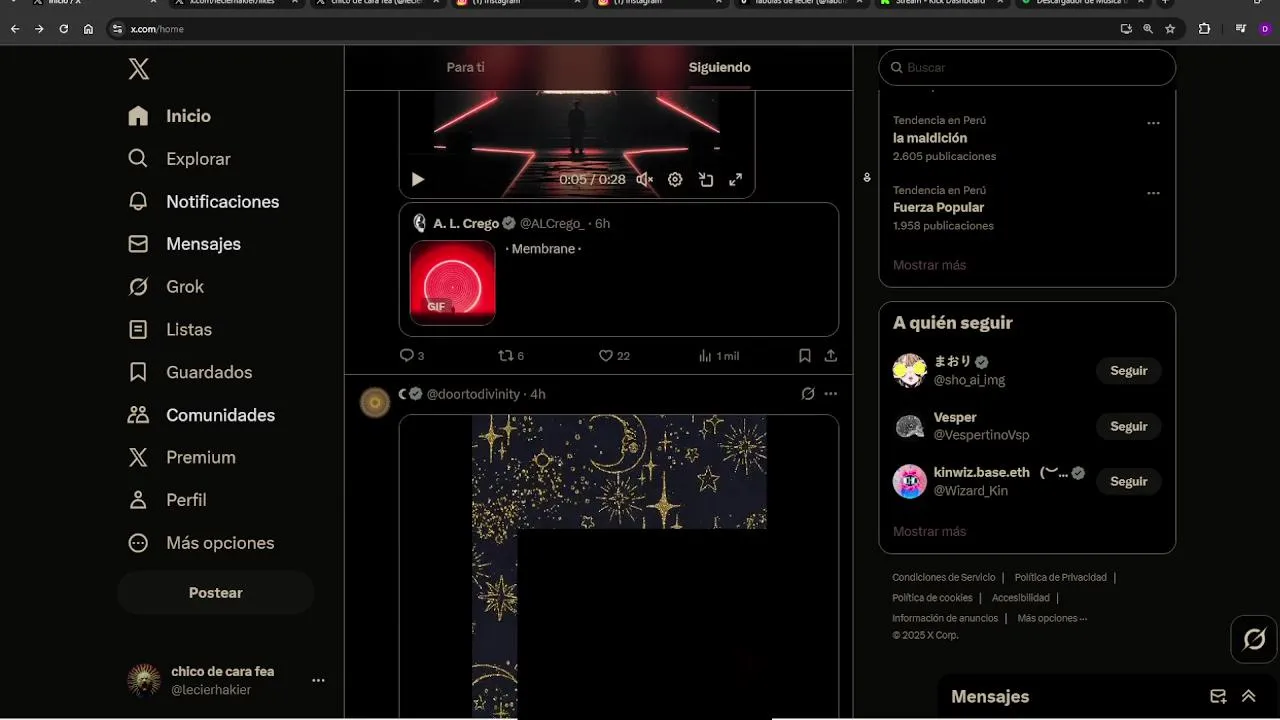This screenshot has width=1280, height=720.
Task: Follow kinwiz.base.eth with Seguir
Action: pos(1128,482)
